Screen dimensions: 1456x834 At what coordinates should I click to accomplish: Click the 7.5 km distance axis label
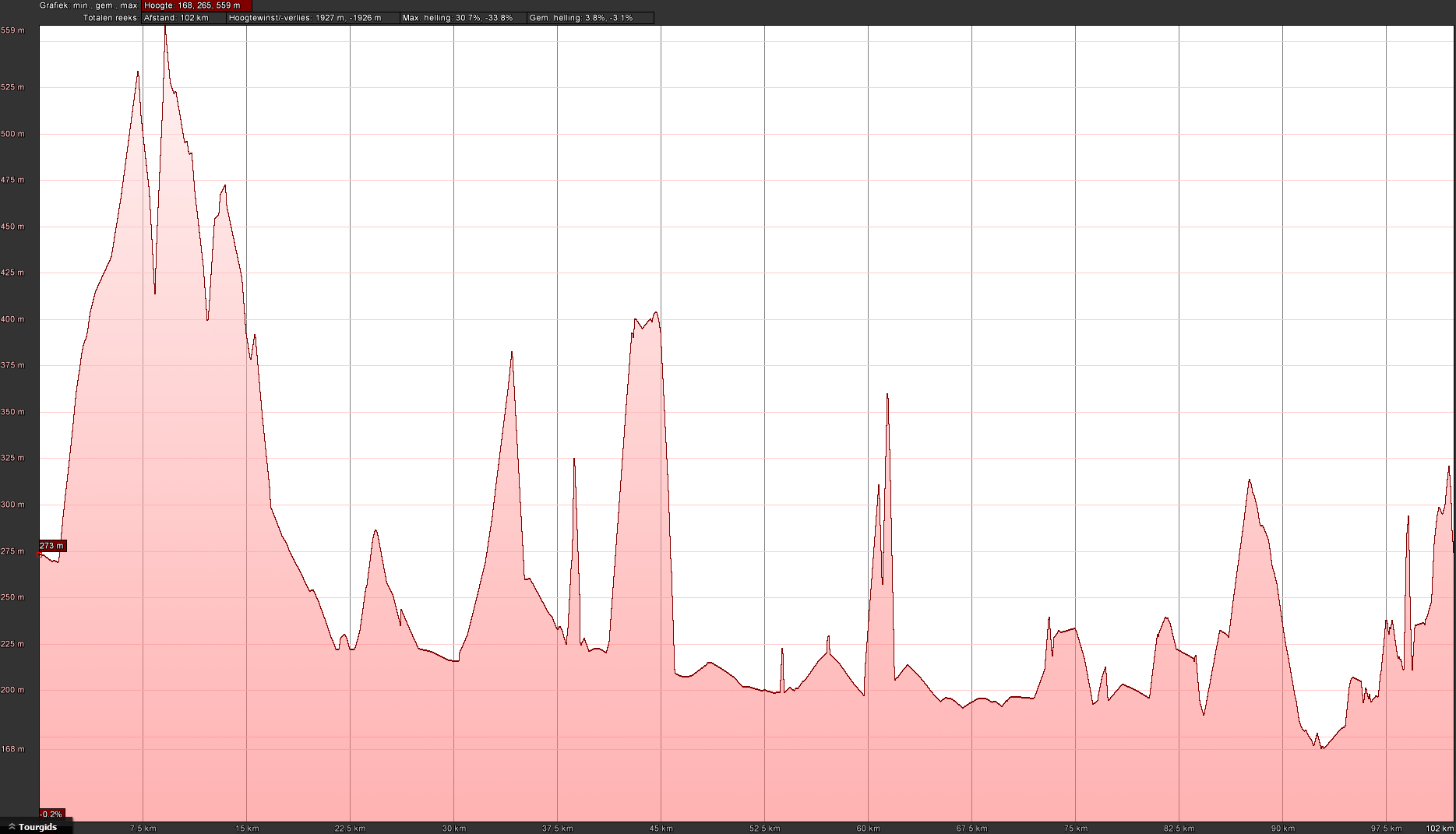143,829
